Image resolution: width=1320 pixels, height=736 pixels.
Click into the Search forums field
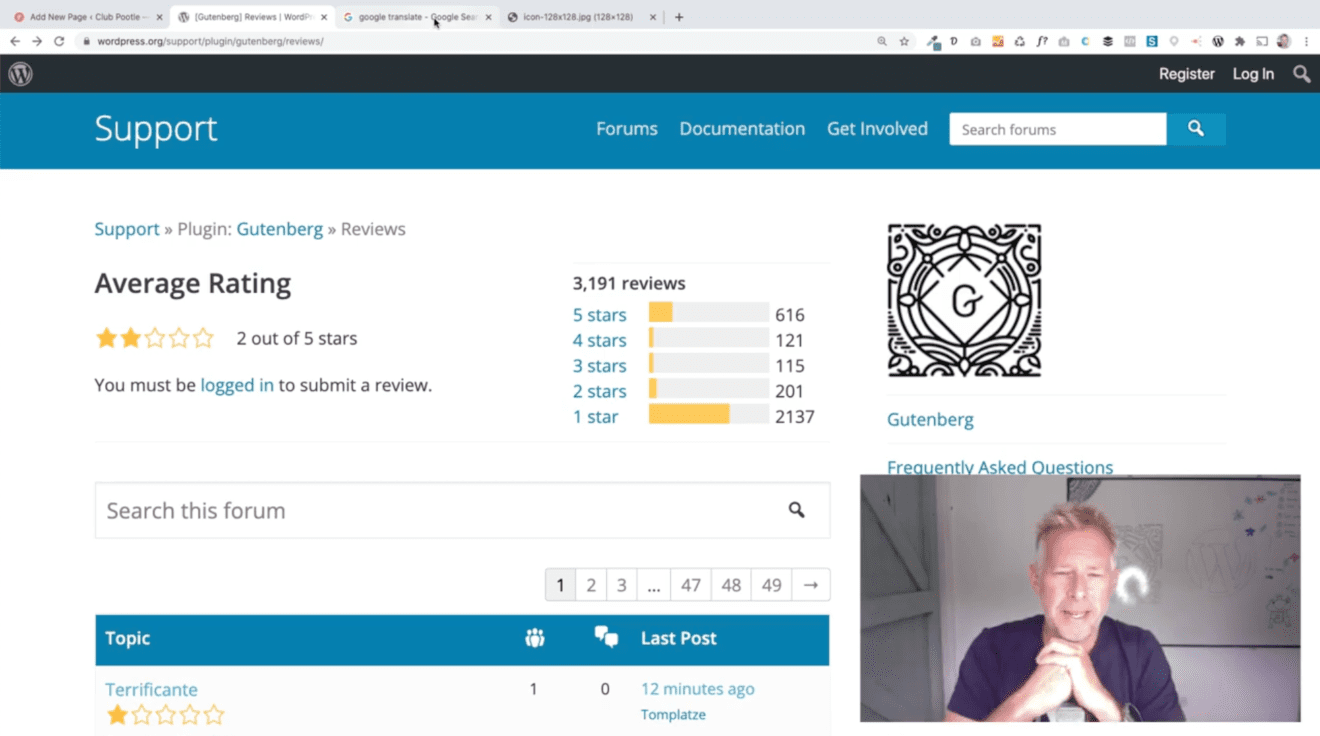pyautogui.click(x=1058, y=129)
